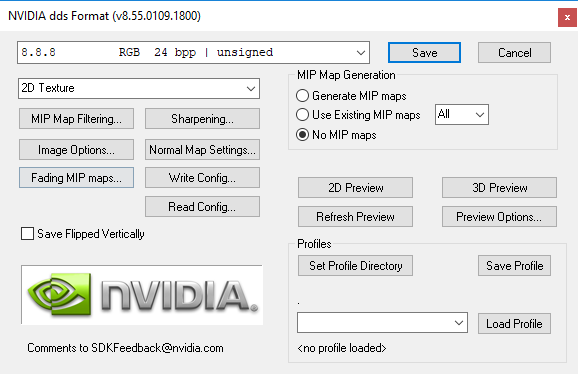Select No MIP maps radio button
The height and width of the screenshot is (374, 578).
tap(302, 134)
